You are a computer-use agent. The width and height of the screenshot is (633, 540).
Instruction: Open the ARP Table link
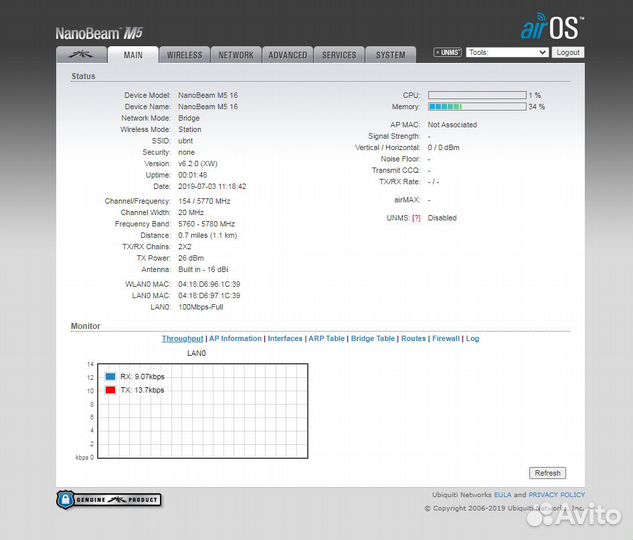click(327, 339)
